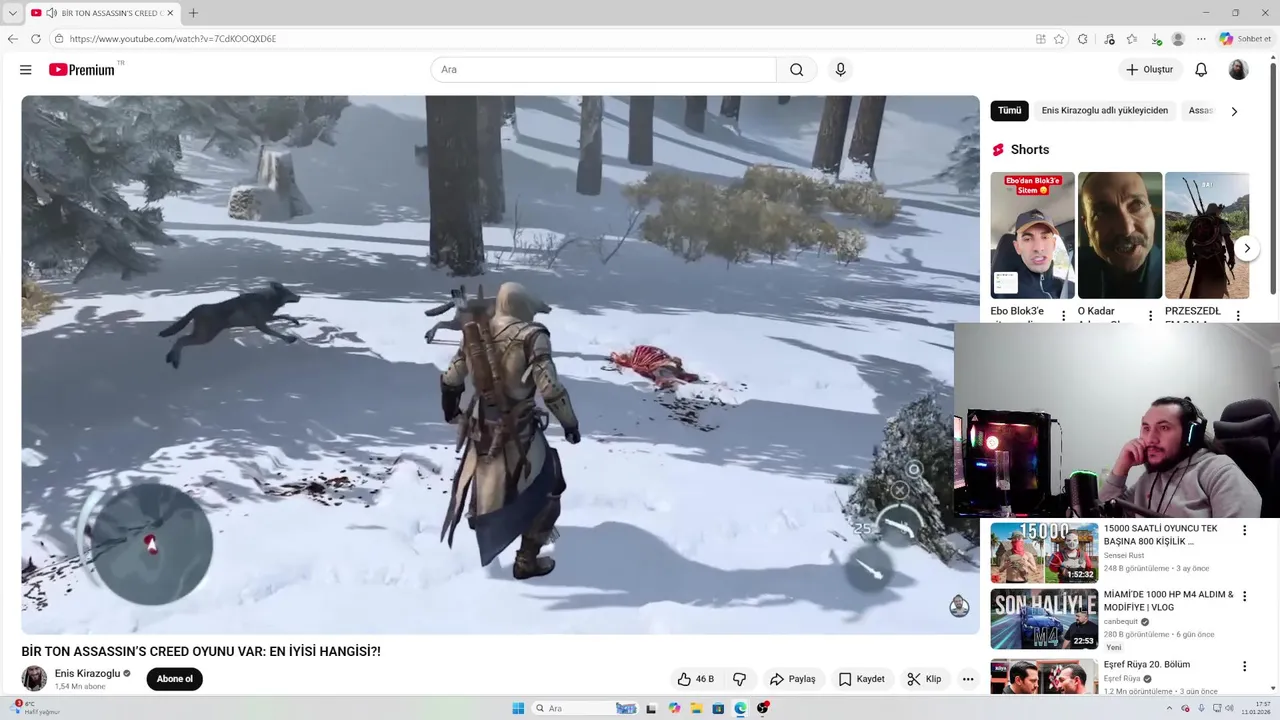
Task: Open the favorites list icon in Edge
Action: (x=1132, y=39)
